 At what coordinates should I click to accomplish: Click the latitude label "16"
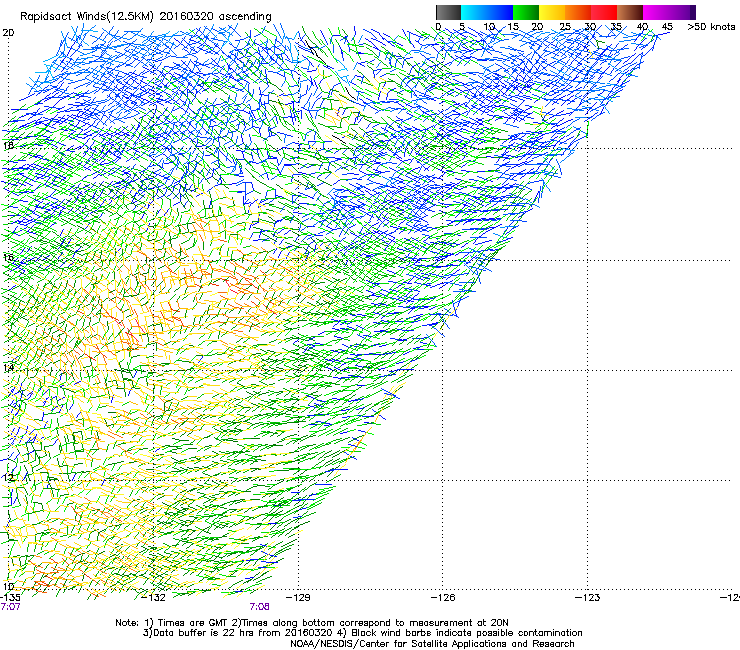(x=8, y=257)
